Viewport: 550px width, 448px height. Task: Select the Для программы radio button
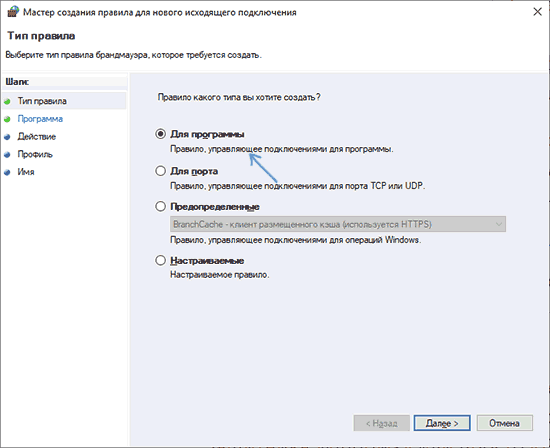tap(160, 134)
